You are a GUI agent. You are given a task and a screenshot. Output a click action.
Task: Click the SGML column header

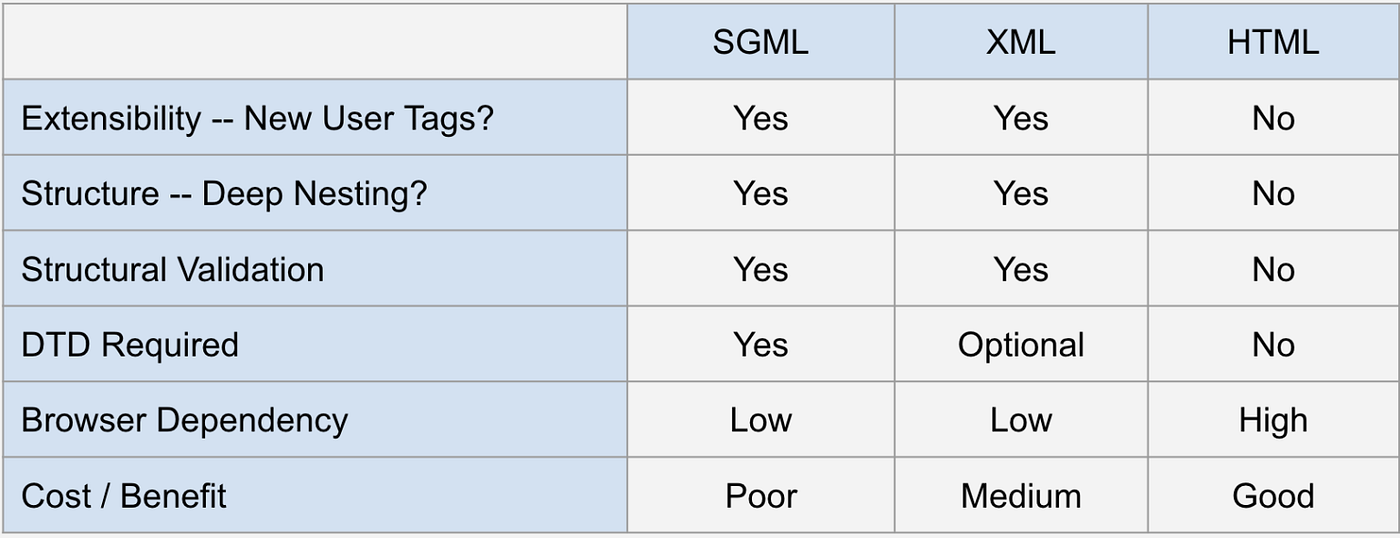[x=761, y=42]
